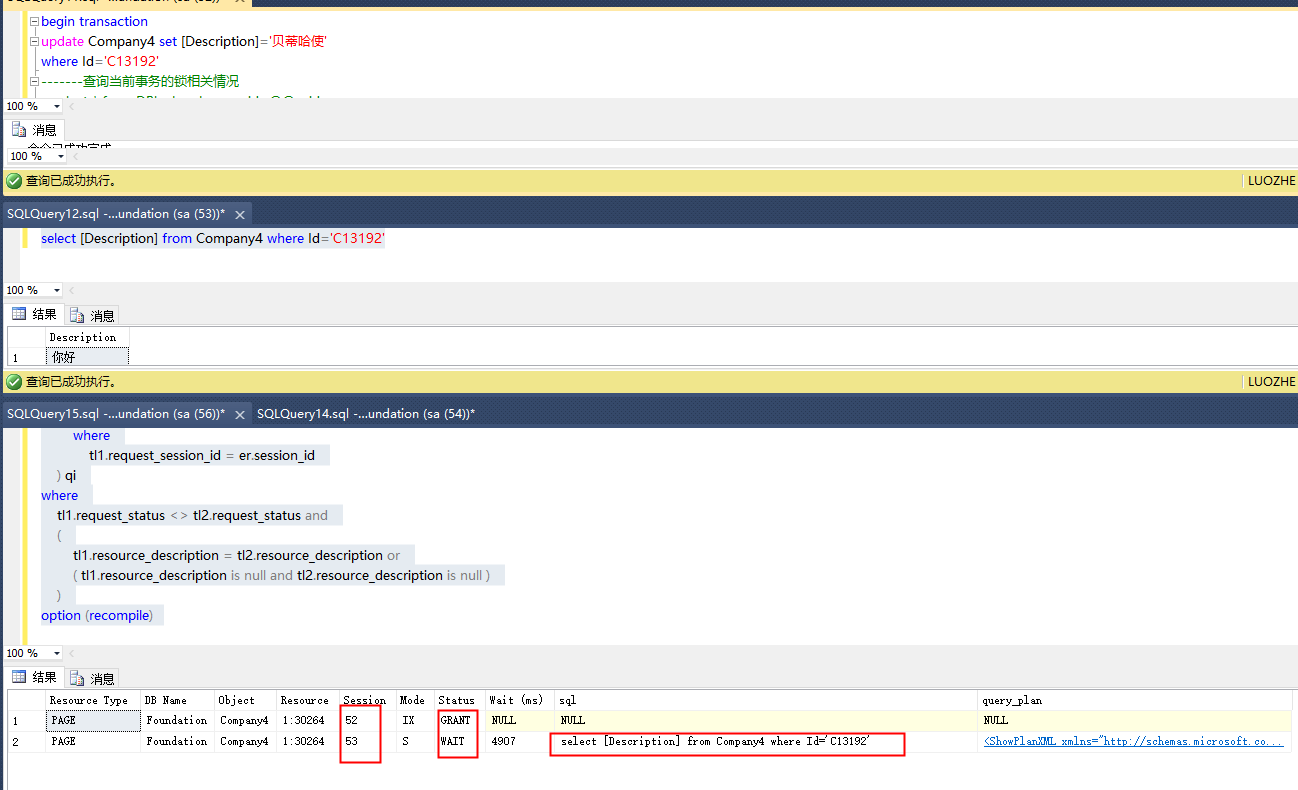Select the PAGE cell in the GRANT row

93,720
